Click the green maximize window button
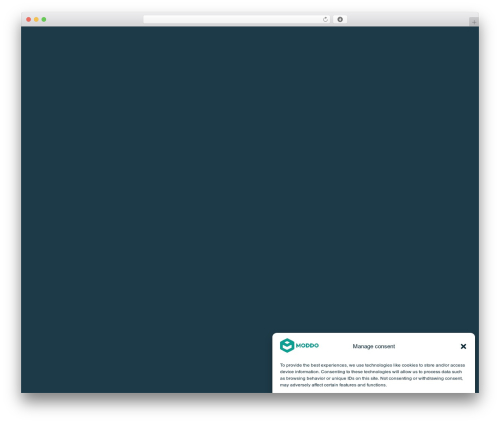 click(44, 19)
